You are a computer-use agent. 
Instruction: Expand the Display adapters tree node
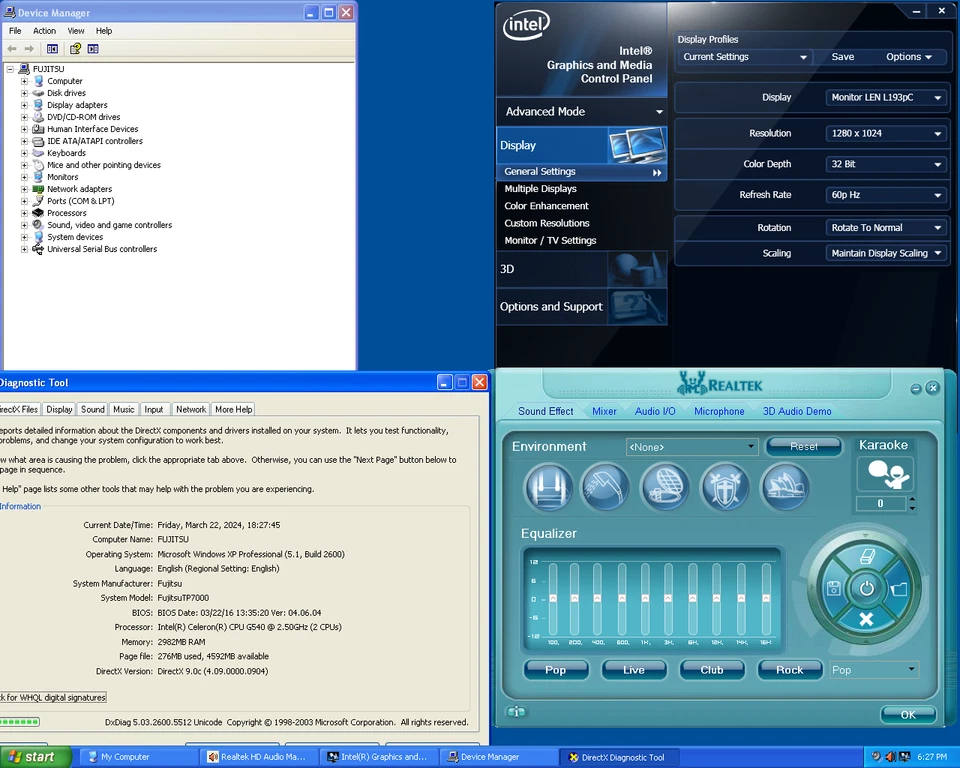coord(24,104)
